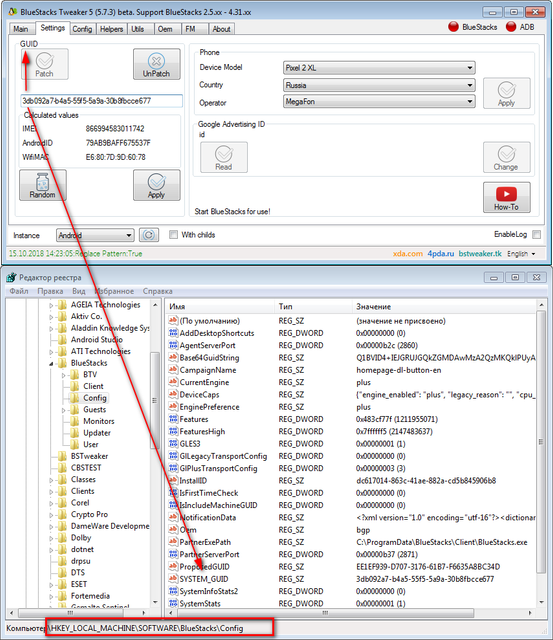
Task: Click the GUID text input field
Action: pos(102,101)
